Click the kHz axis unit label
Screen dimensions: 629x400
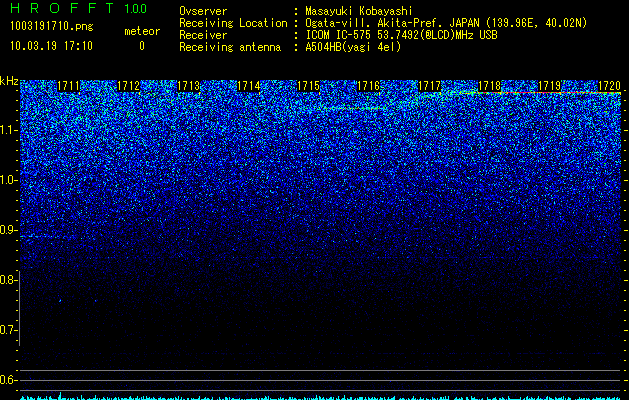(9, 81)
